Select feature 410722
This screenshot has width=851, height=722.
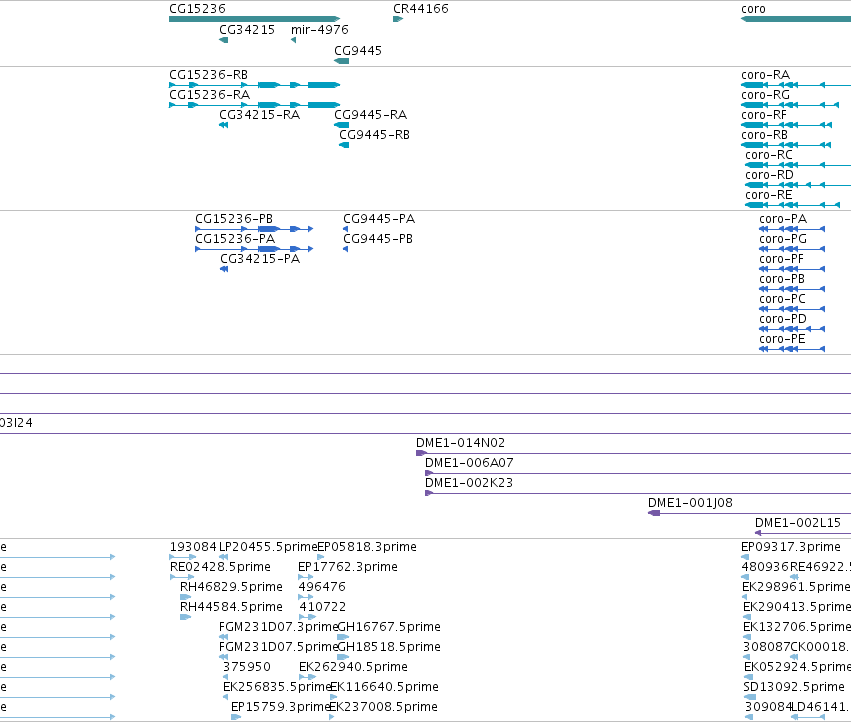tap(307, 617)
